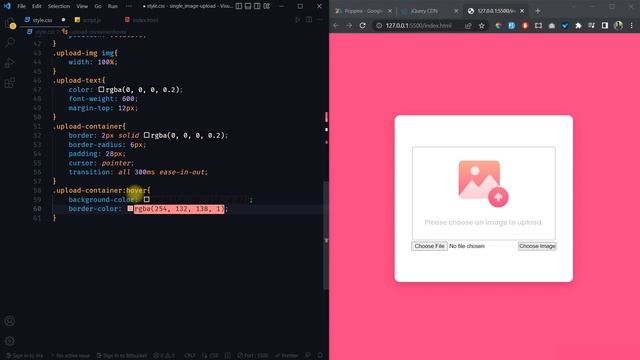
Task: Switch to the script.js editor tab
Action: tap(92, 20)
